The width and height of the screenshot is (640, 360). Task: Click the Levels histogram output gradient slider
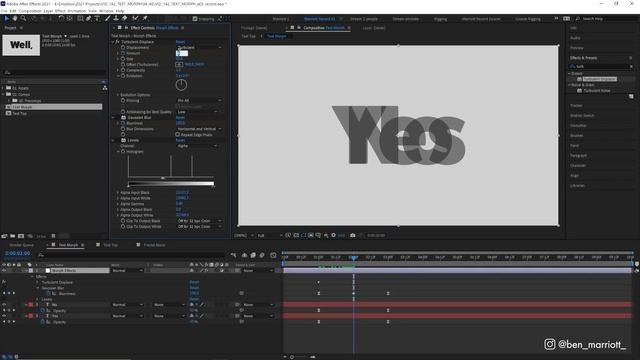click(171, 184)
